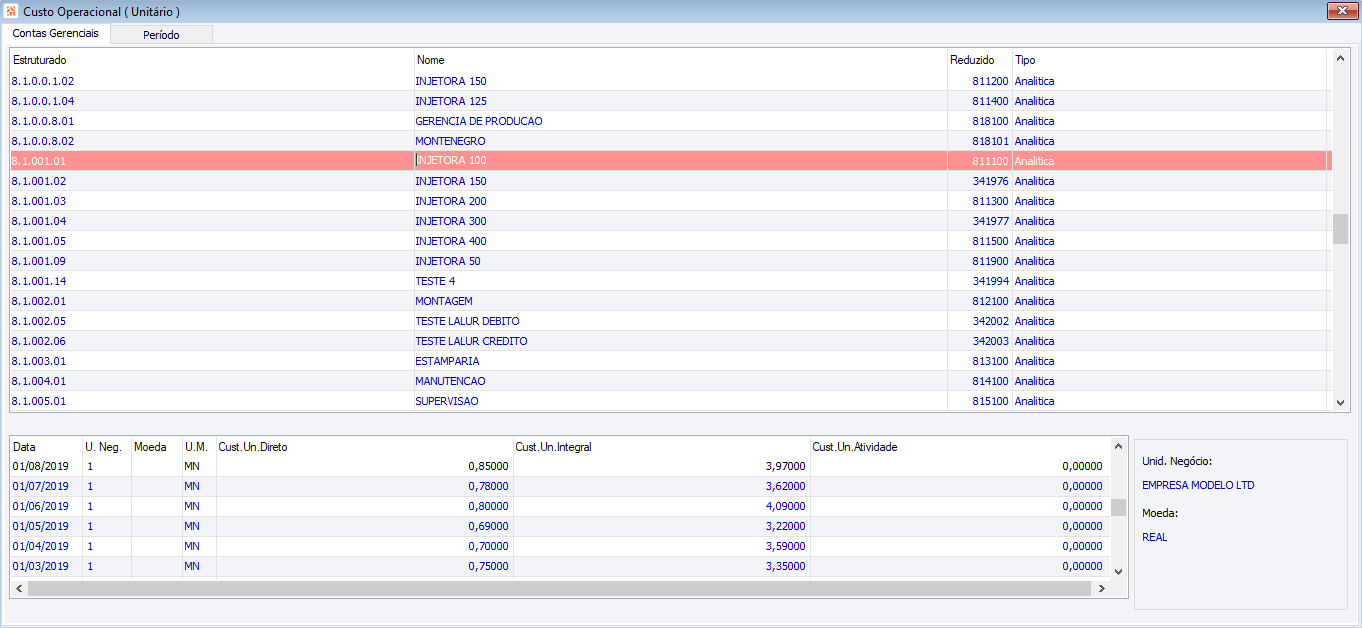
Task: Select the TESTE LALUR DEBITO row
Action: (x=670, y=321)
